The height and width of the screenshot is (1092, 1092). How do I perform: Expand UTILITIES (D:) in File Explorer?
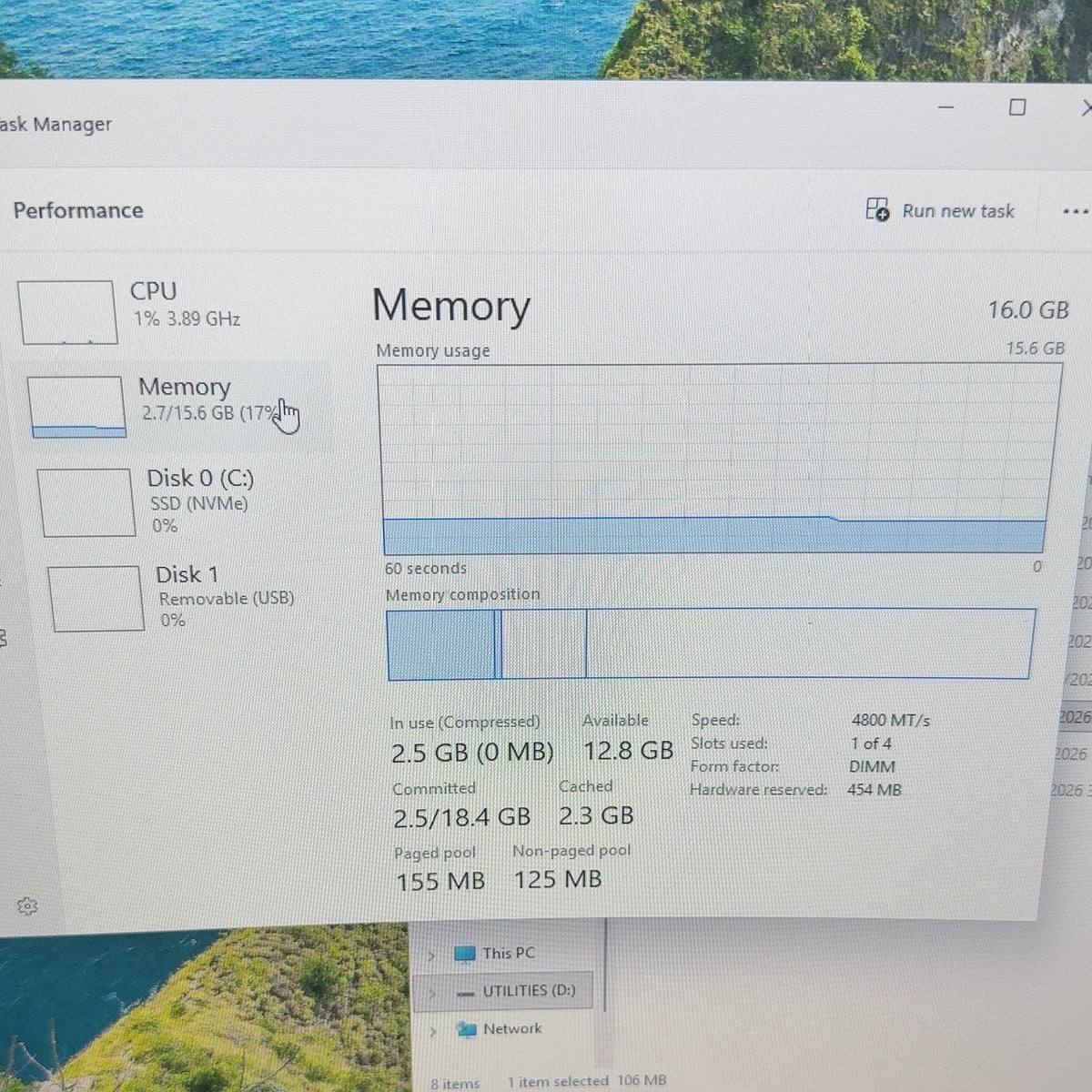pyautogui.click(x=432, y=993)
